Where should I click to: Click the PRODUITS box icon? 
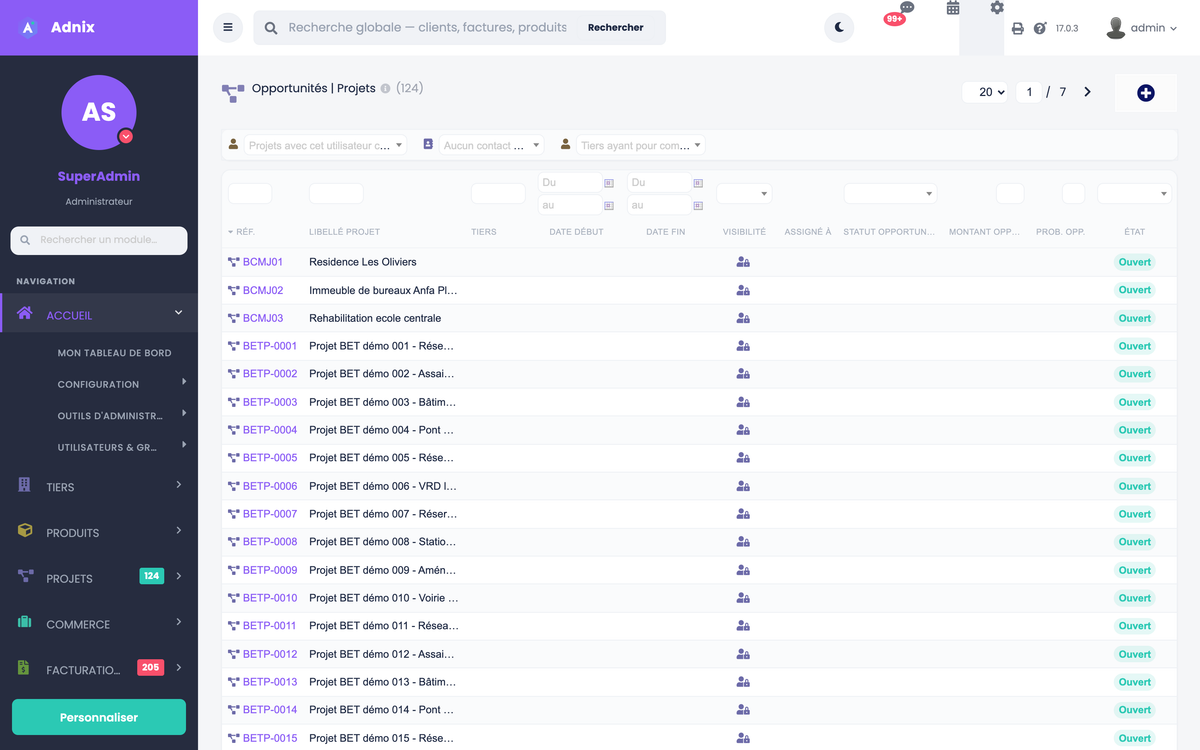25,531
